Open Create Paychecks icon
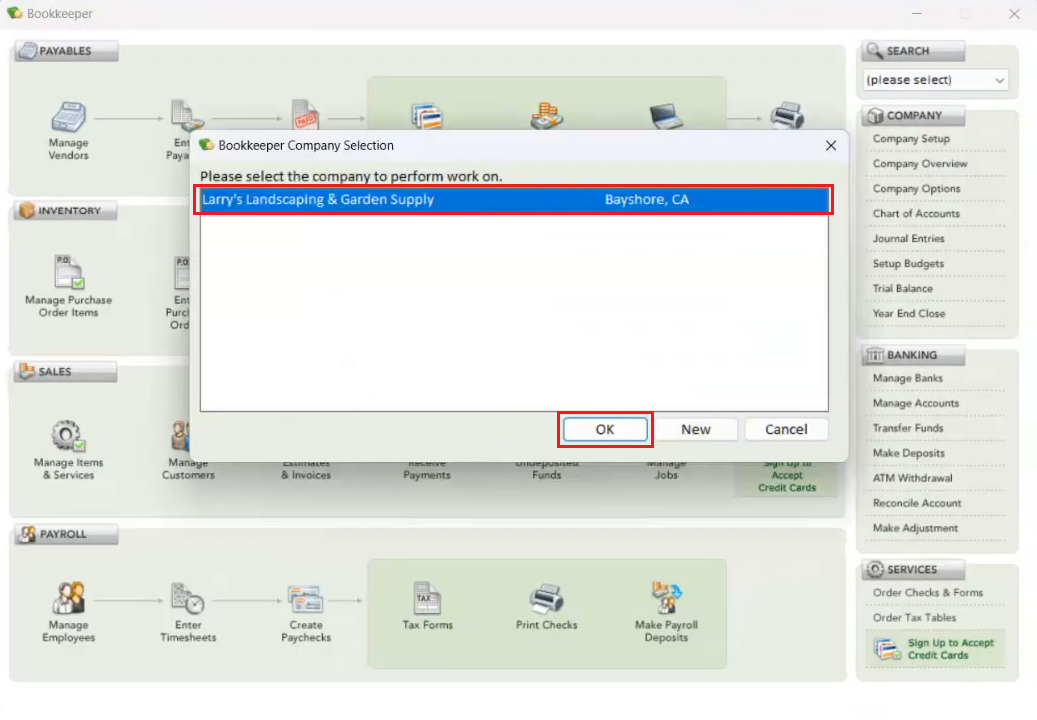 tap(306, 600)
